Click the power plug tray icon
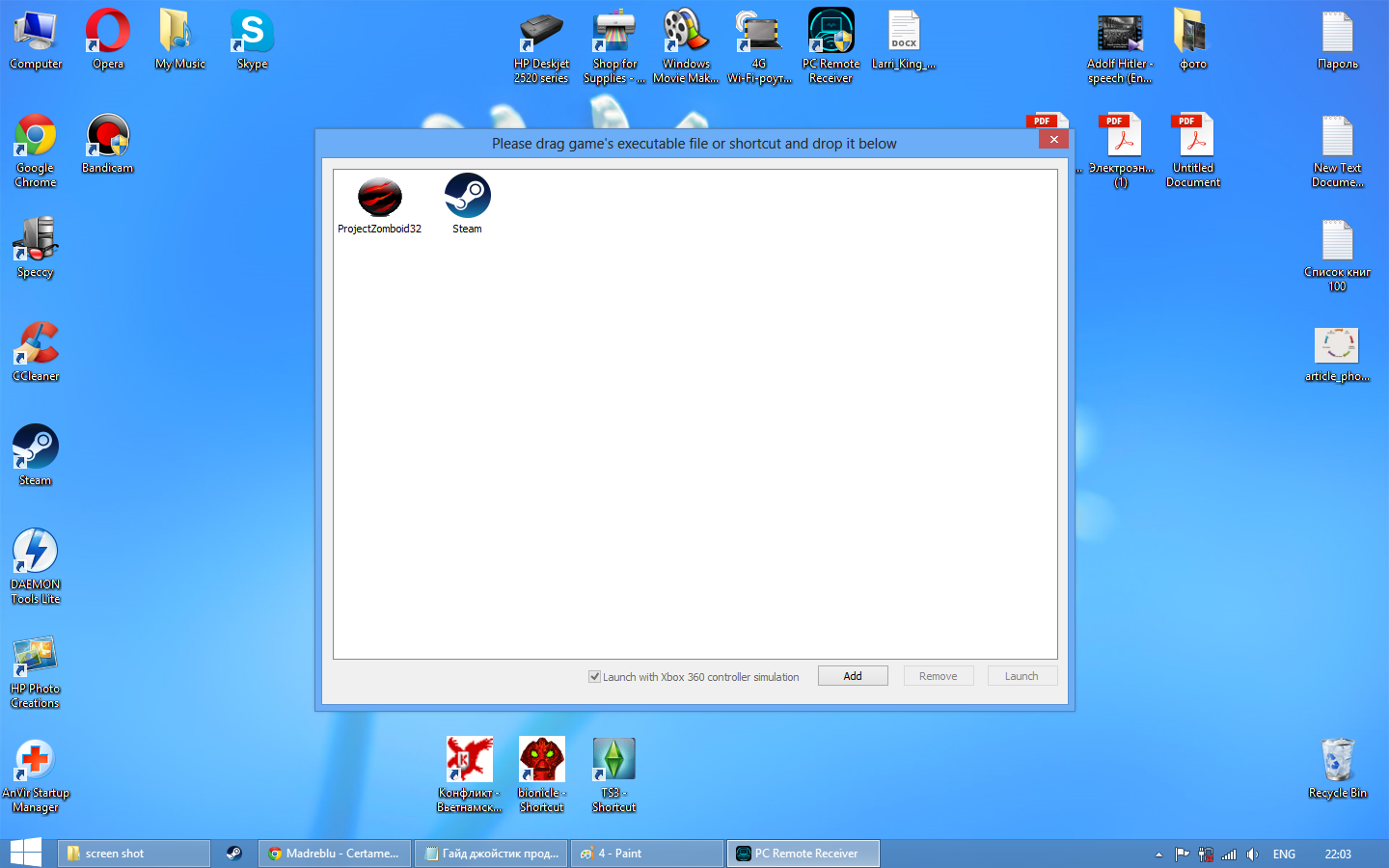The height and width of the screenshot is (868, 1389). [1206, 854]
